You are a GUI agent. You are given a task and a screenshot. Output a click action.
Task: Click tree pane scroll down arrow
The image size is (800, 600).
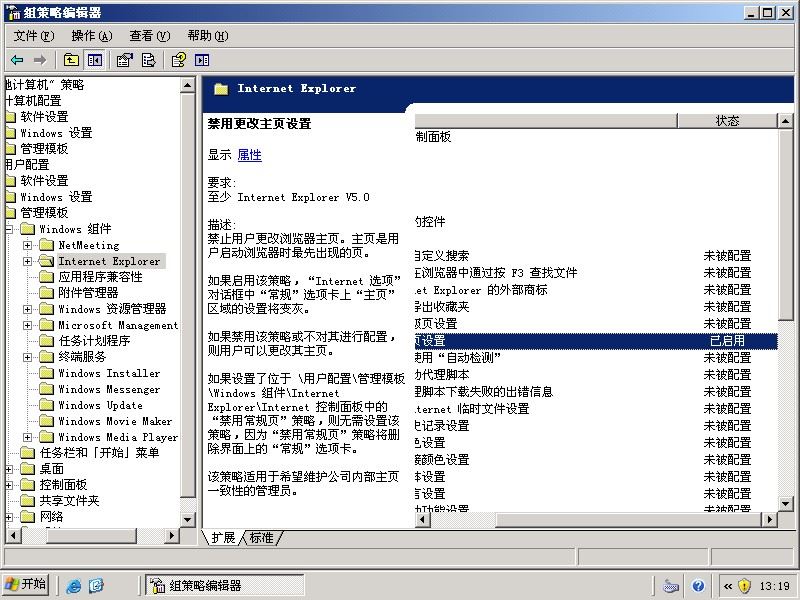coord(188,520)
